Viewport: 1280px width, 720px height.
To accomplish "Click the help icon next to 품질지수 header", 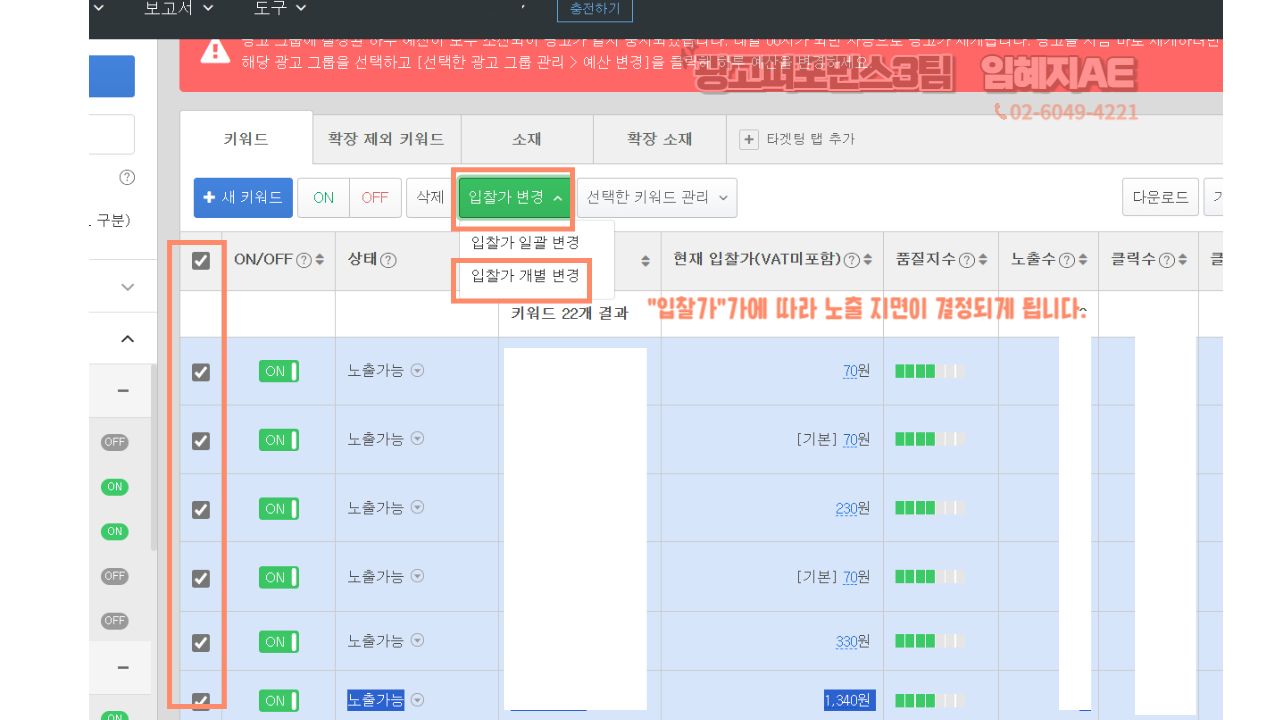I will pyautogui.click(x=967, y=260).
